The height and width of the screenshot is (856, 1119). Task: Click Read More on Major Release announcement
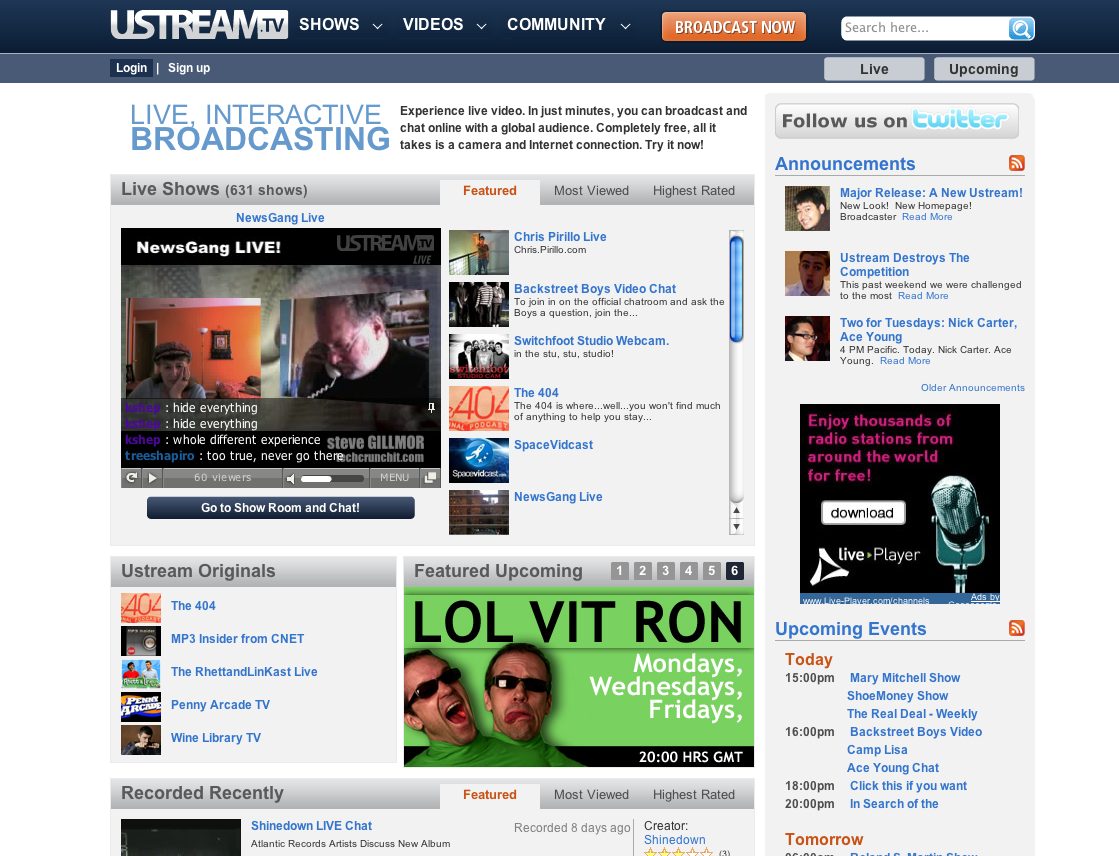[927, 217]
